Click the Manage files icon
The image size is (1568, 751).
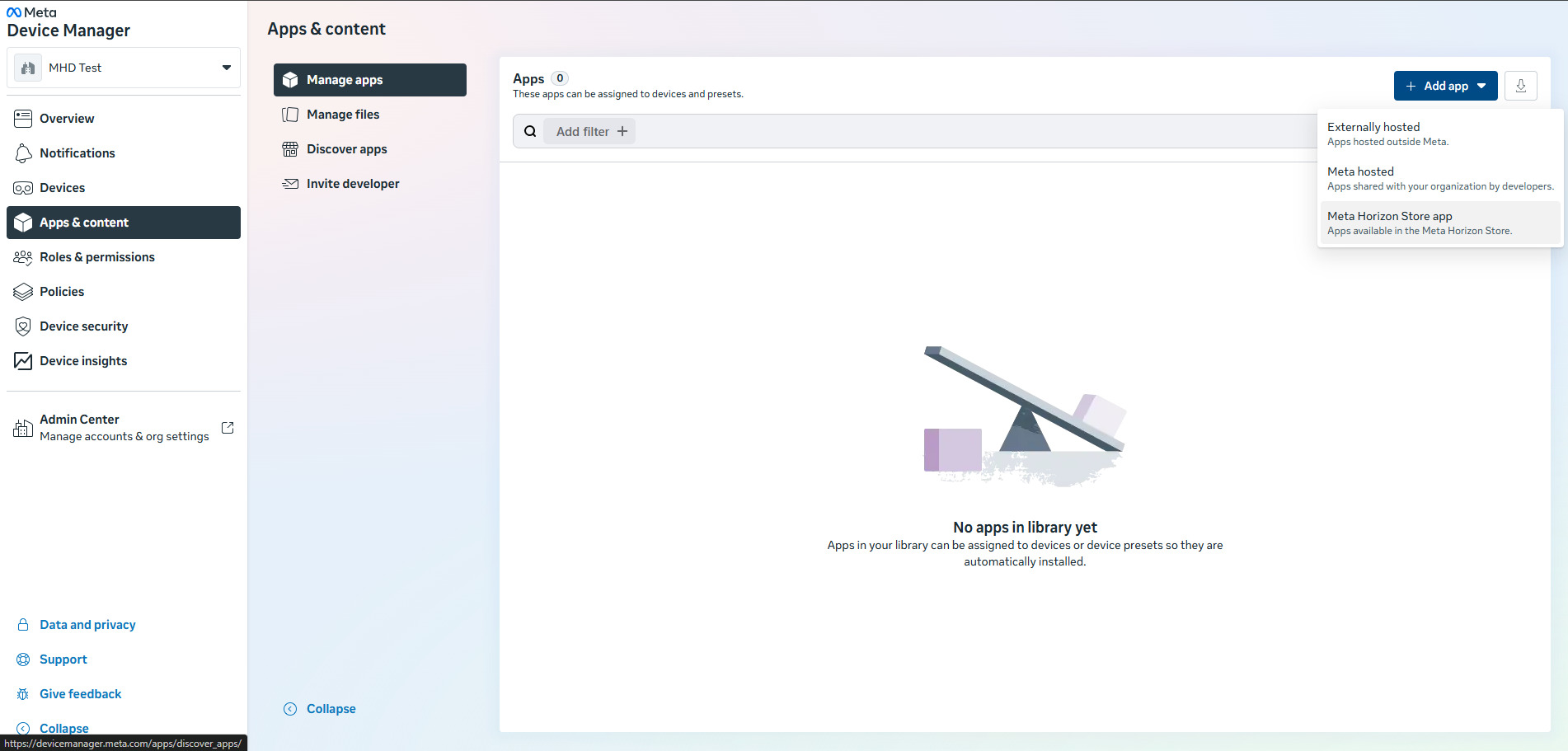coord(290,115)
